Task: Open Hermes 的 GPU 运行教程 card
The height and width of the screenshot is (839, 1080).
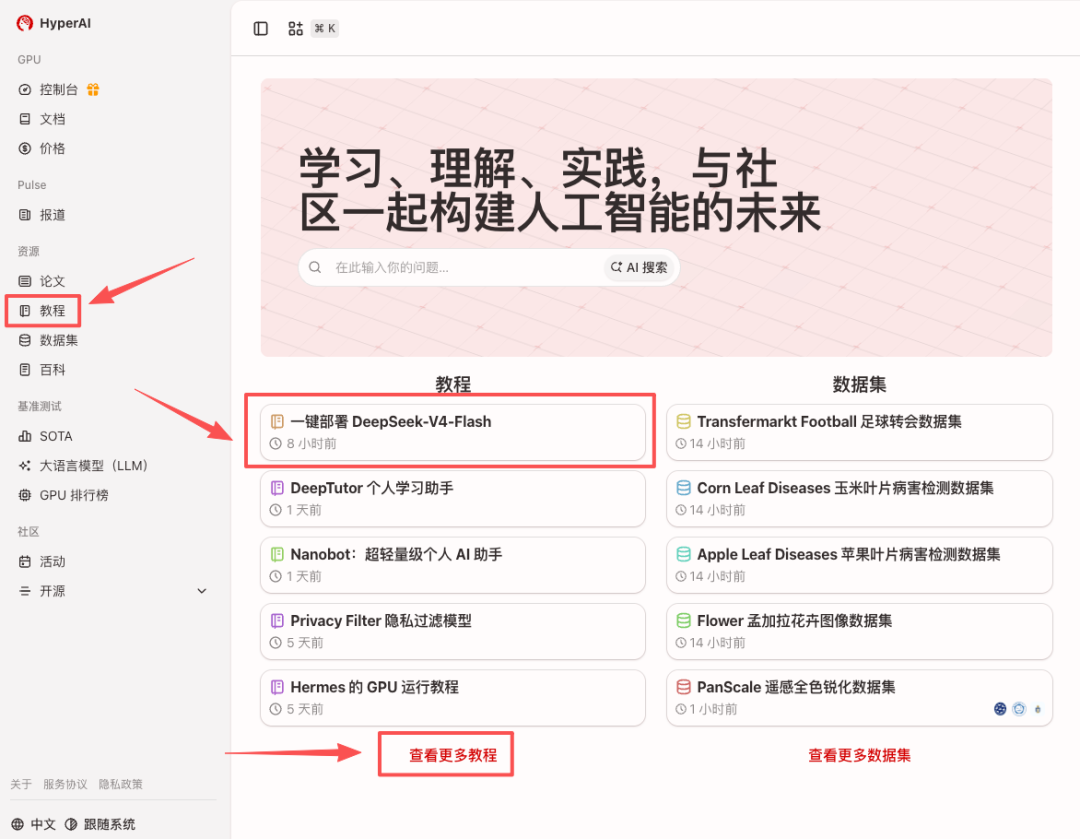Action: click(453, 698)
